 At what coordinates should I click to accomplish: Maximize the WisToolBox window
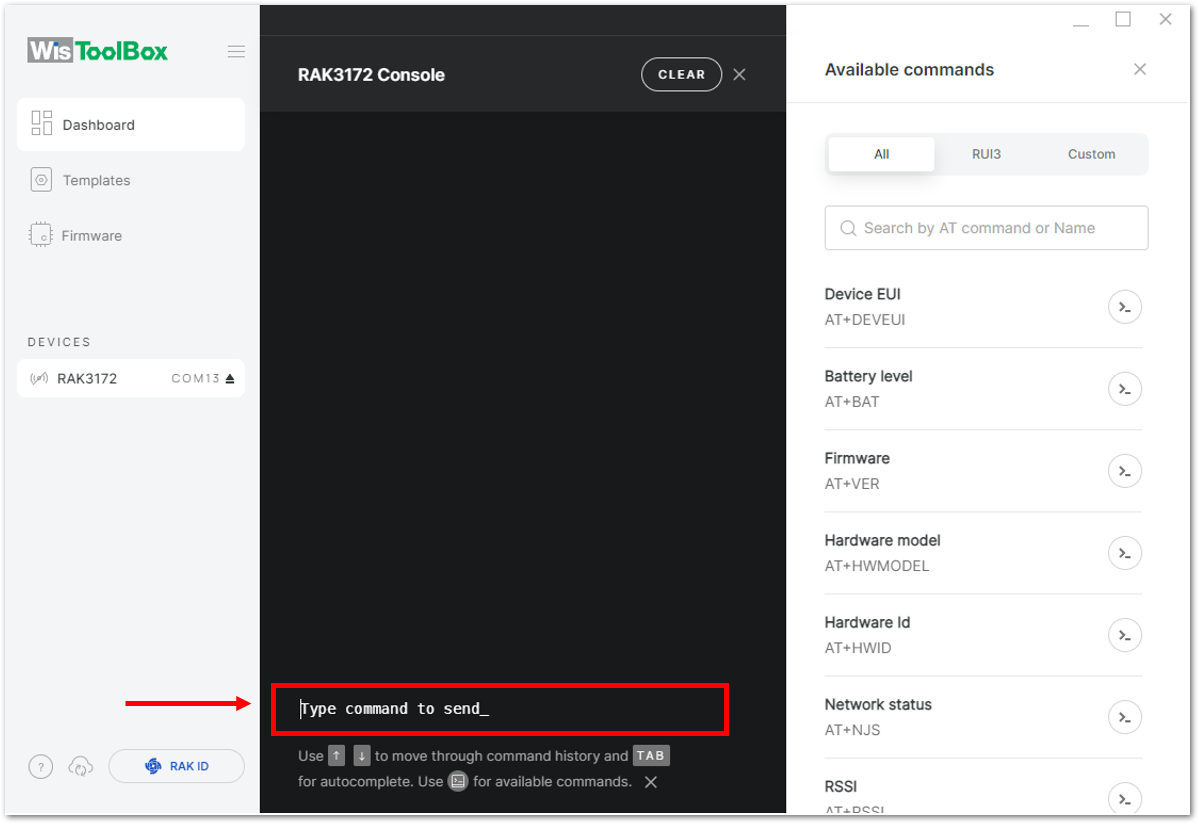pyautogui.click(x=1123, y=19)
